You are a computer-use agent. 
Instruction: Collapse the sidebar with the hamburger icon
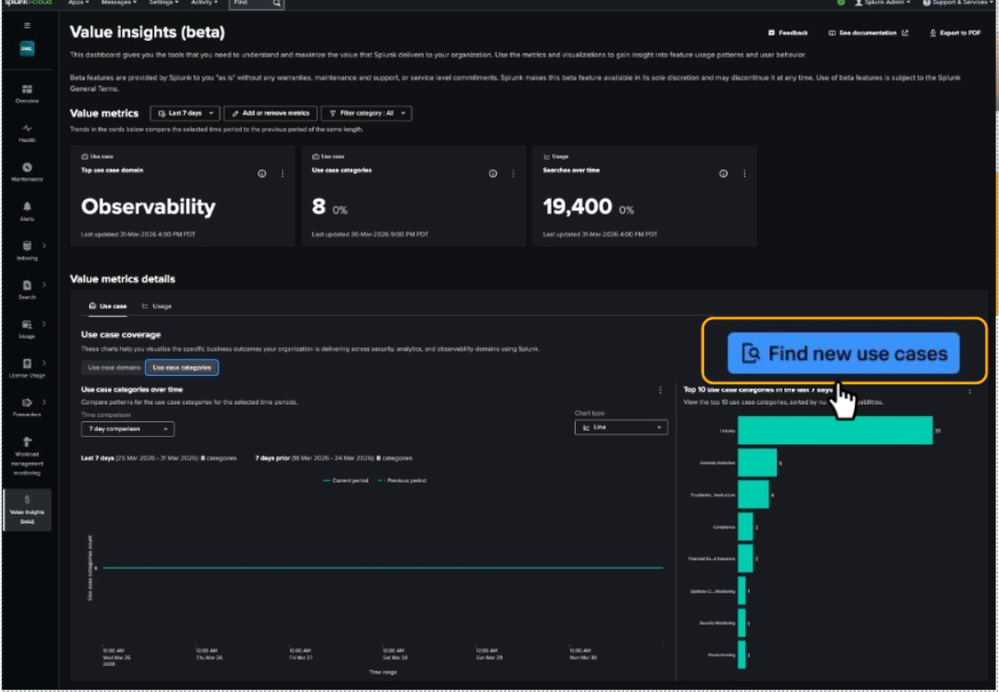[27, 25]
